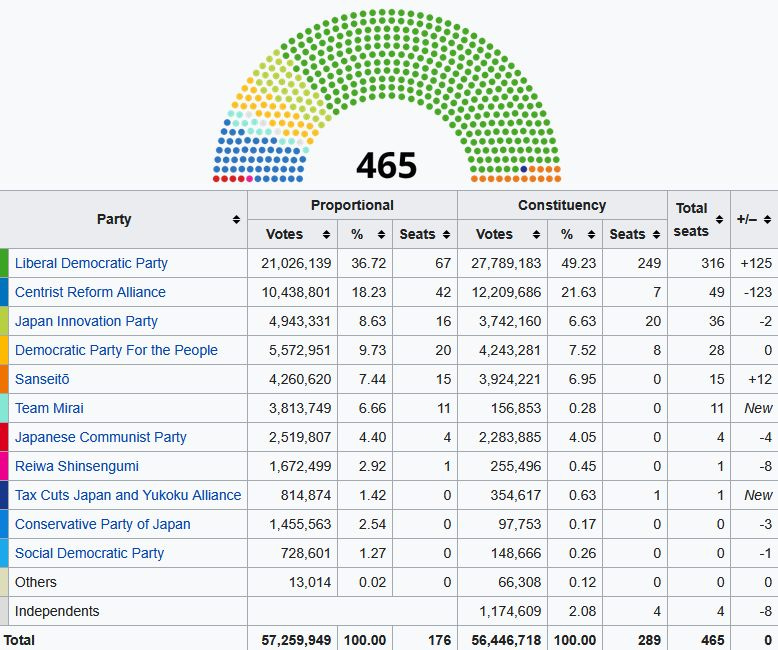Select LDP constituency votes 27,789,183
This screenshot has width=778, height=650.
point(506,263)
